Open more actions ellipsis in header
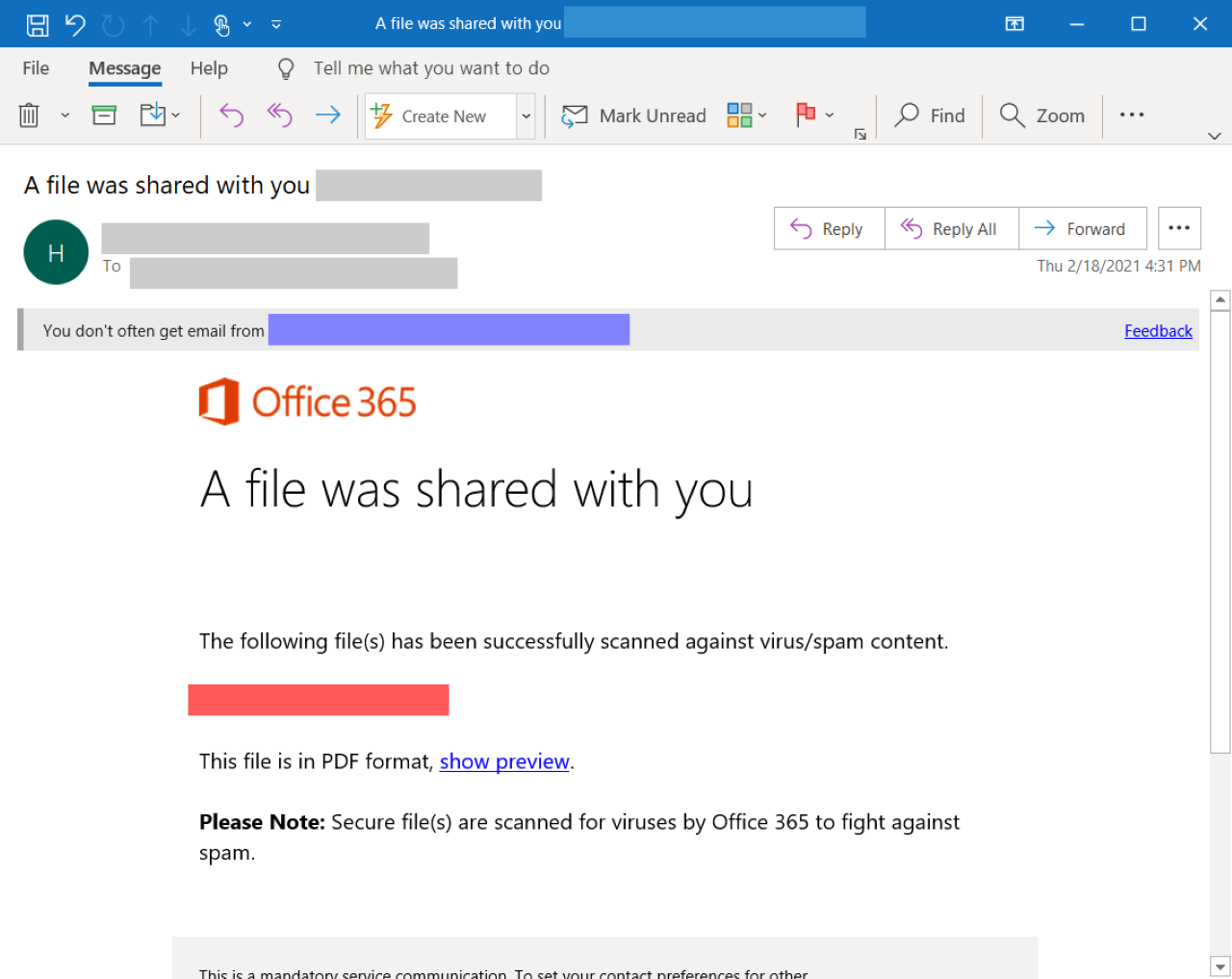The width and height of the screenshot is (1232, 979). 1179,229
